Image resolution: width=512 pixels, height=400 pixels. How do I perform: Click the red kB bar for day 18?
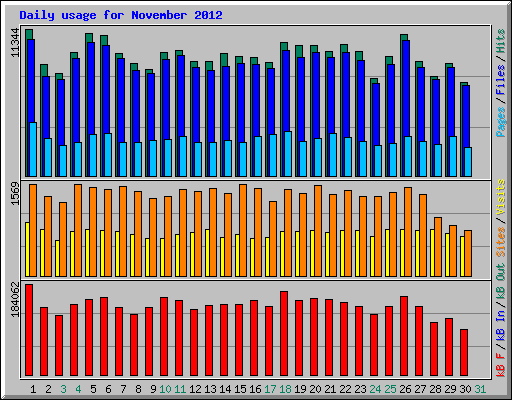click(284, 334)
